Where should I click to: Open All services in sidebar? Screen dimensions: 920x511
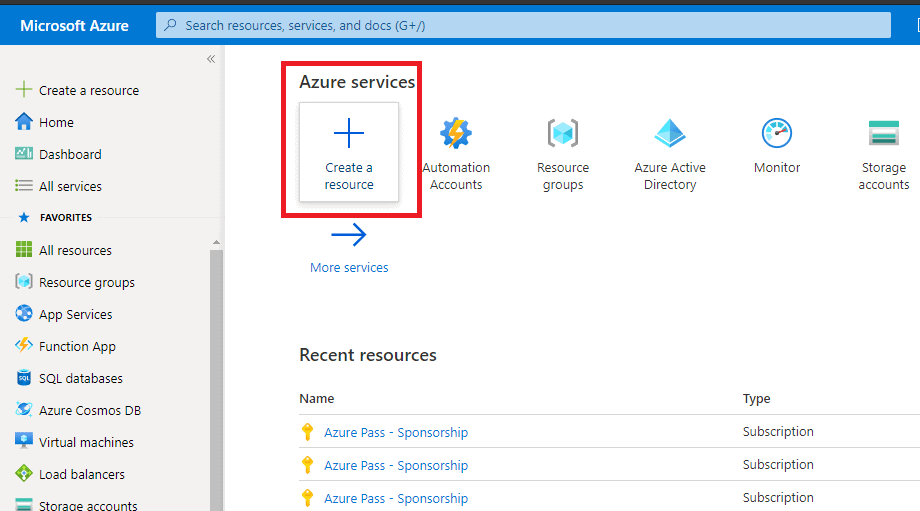pos(70,186)
